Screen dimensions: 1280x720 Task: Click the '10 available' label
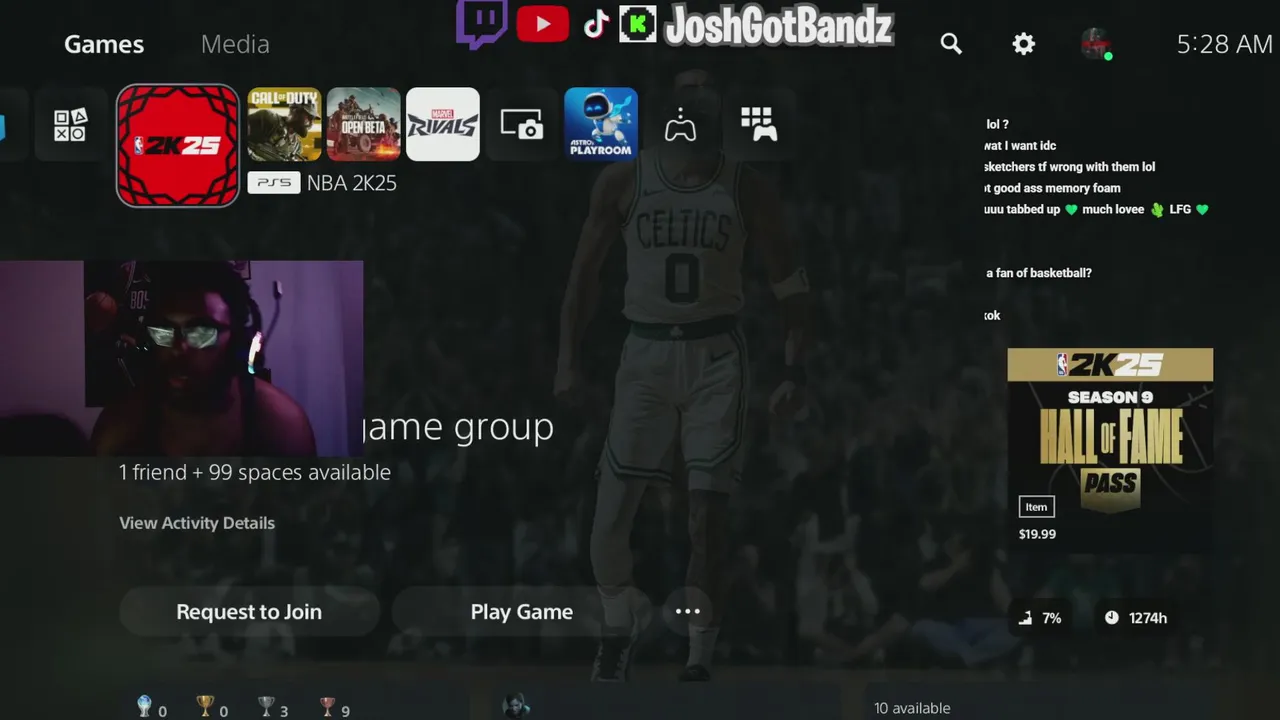912,708
